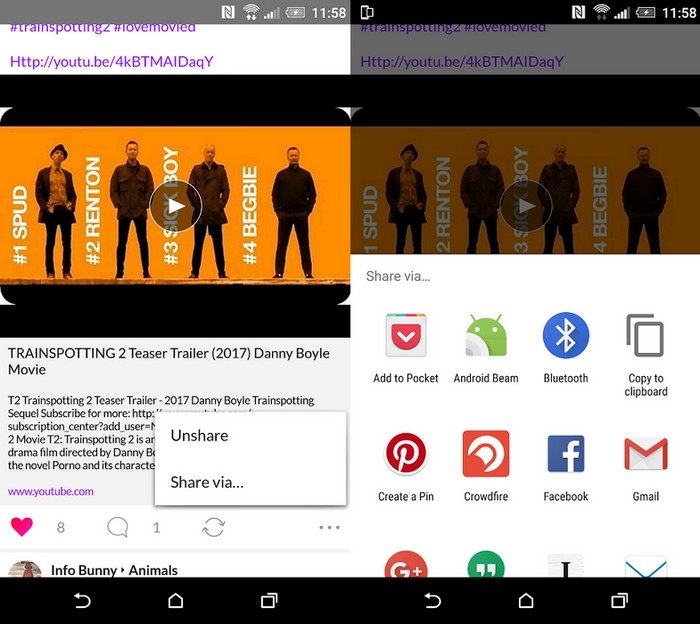Screen dimensions: 700x624
Task: Share via Android Beam
Action: (x=486, y=349)
